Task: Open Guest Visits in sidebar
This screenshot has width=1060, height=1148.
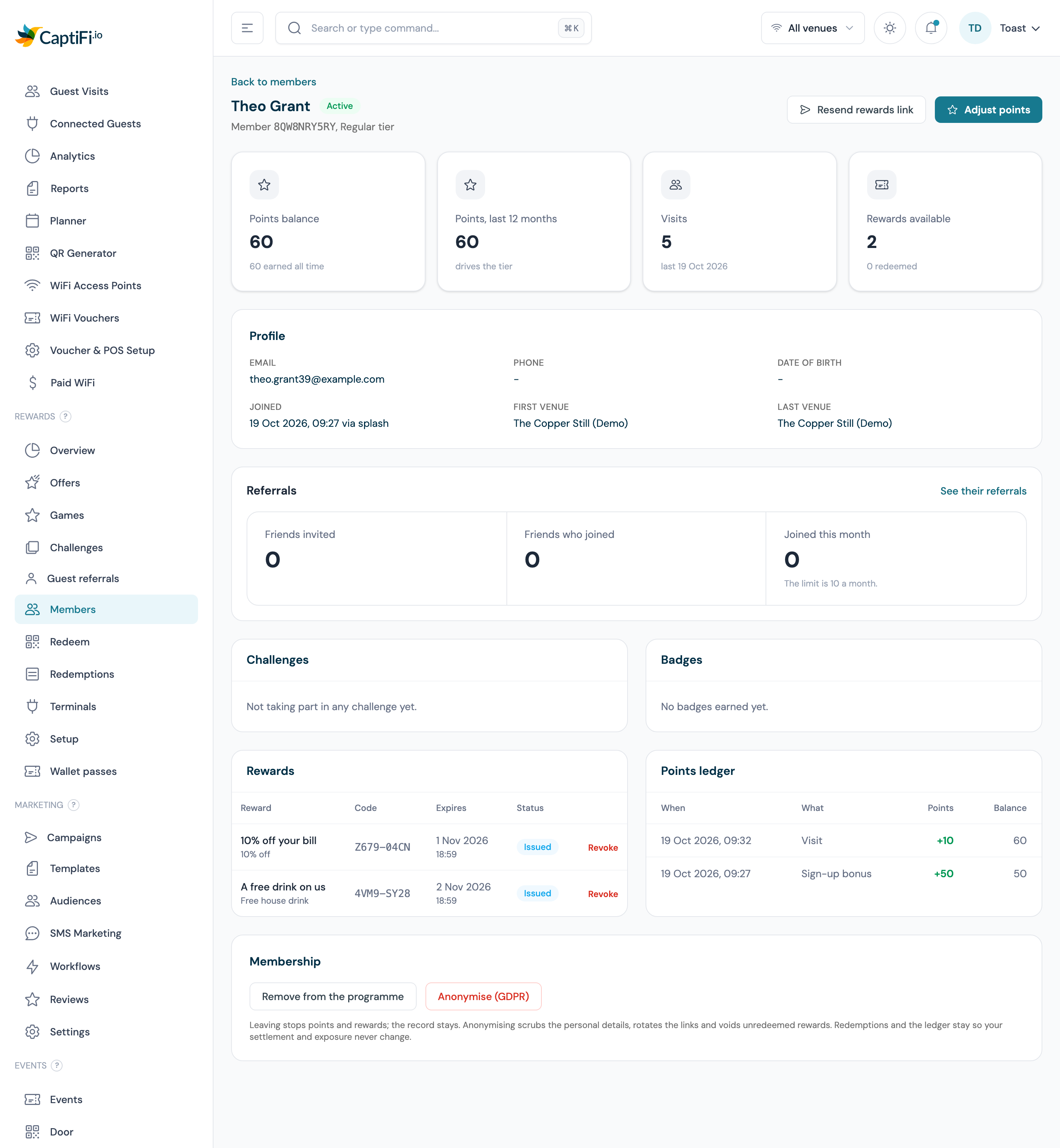Action: (106, 91)
